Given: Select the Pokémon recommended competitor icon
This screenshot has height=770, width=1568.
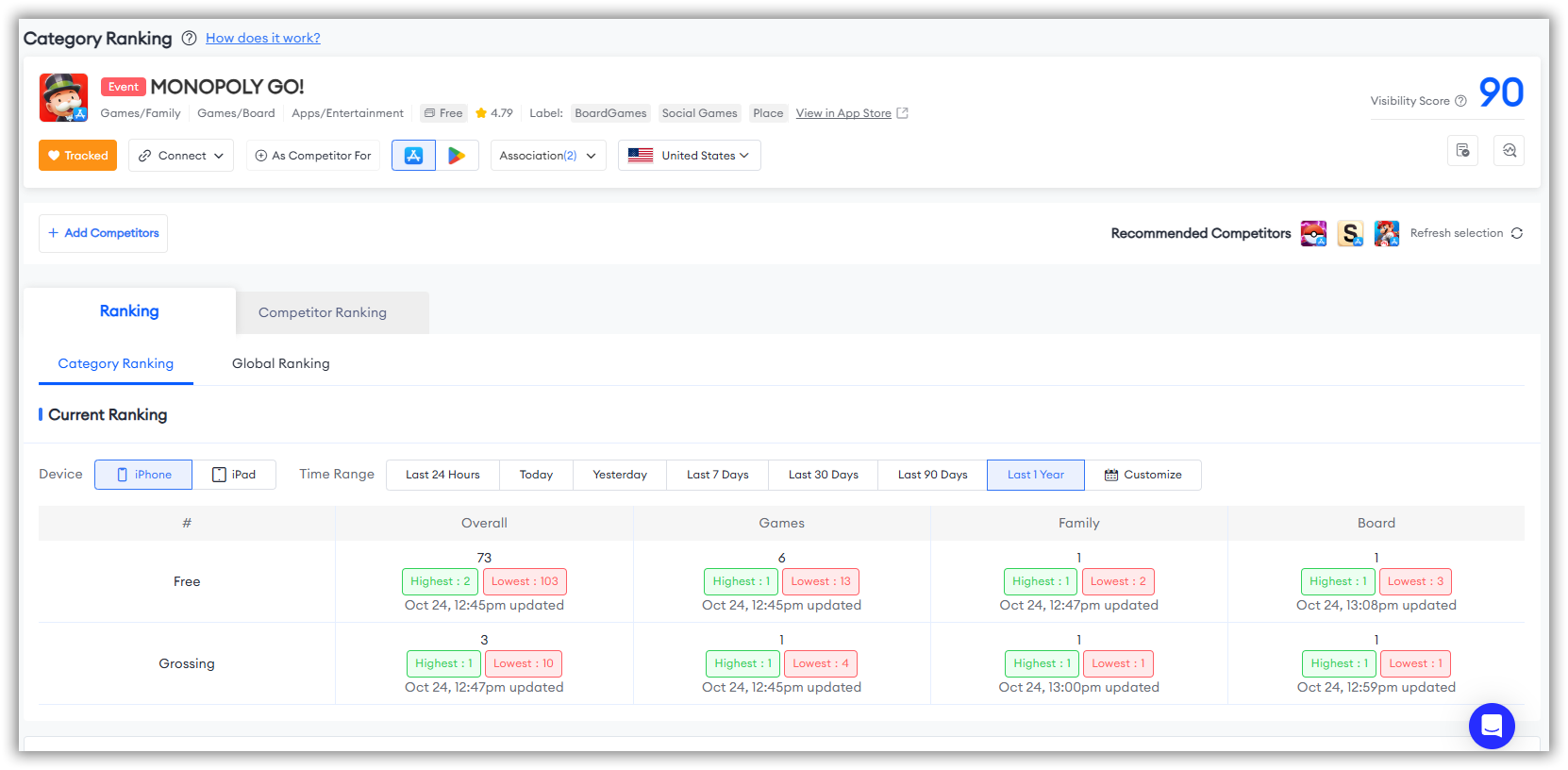Looking at the screenshot, I should click(1313, 233).
